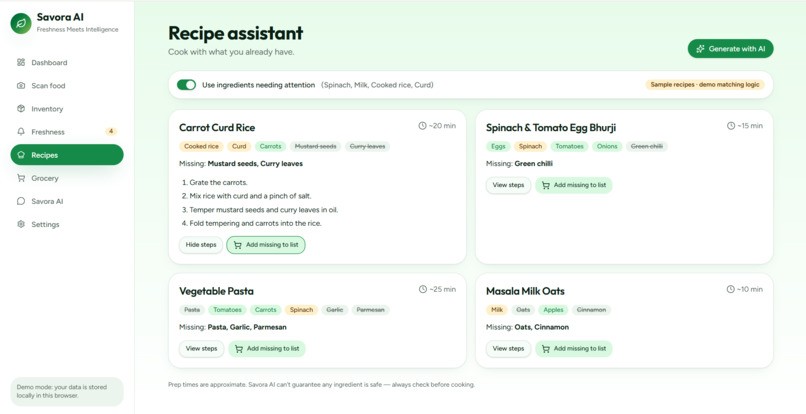Click clock icon on Vegetable Pasta card
The image size is (806, 414).
[x=423, y=289]
